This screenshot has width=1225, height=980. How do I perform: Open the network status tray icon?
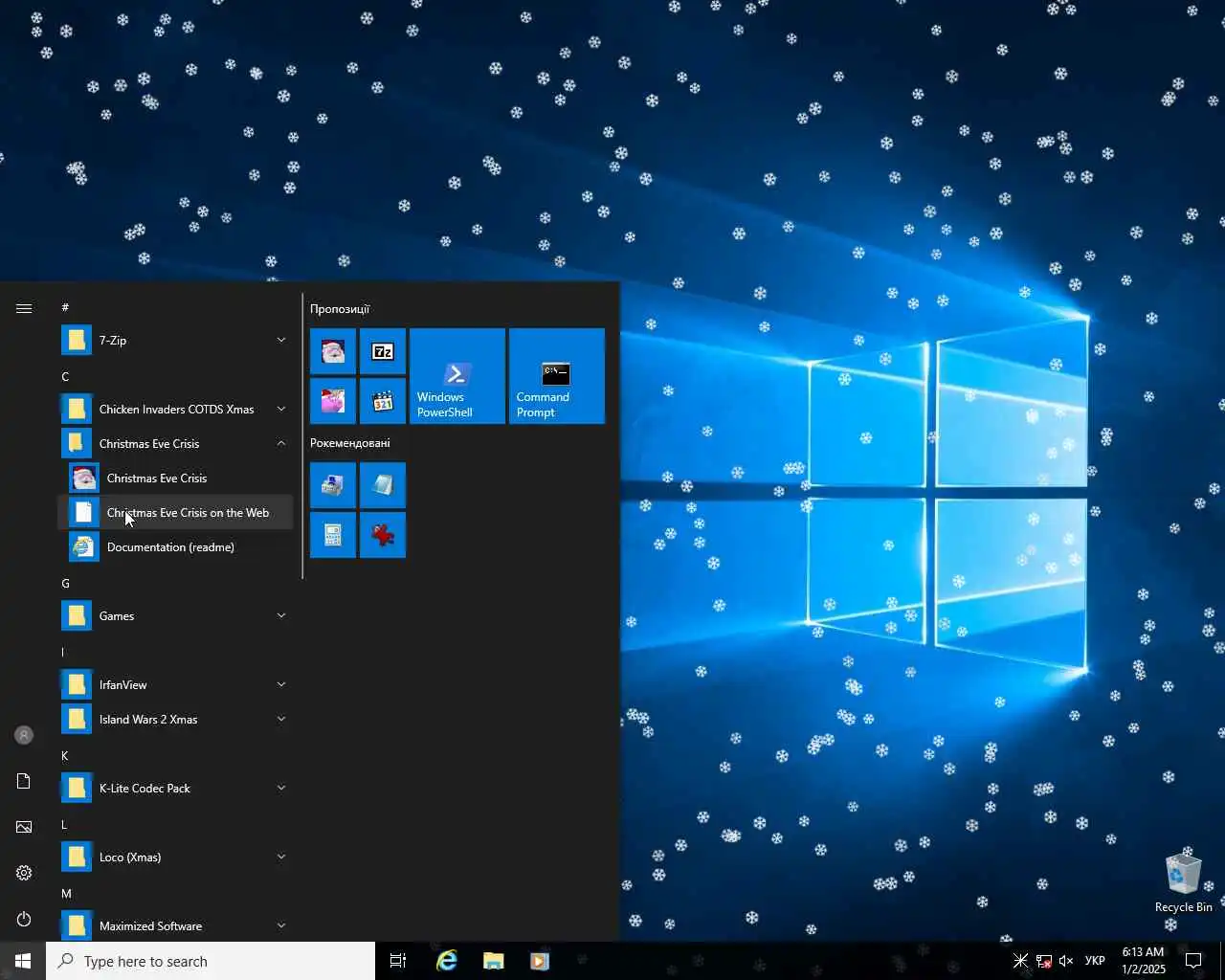click(x=1043, y=961)
